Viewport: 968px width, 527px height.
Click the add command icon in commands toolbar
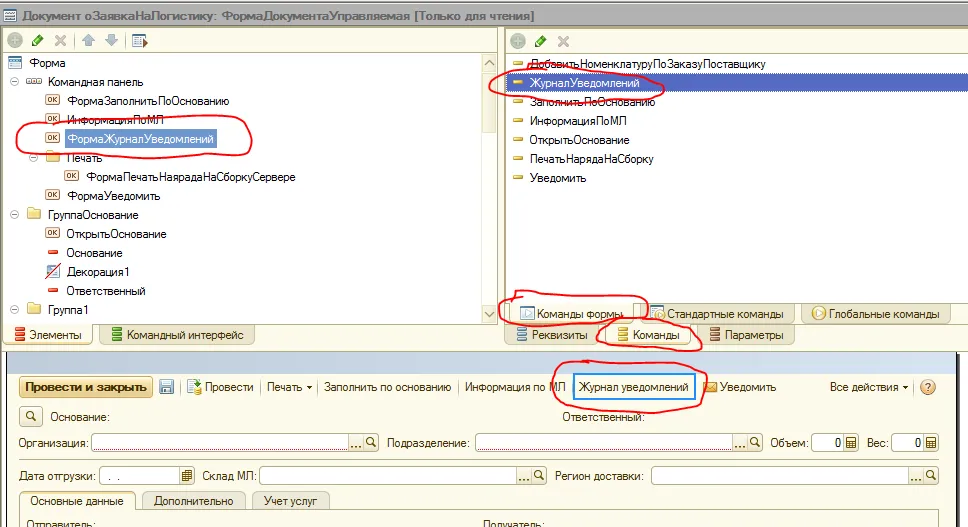[518, 41]
